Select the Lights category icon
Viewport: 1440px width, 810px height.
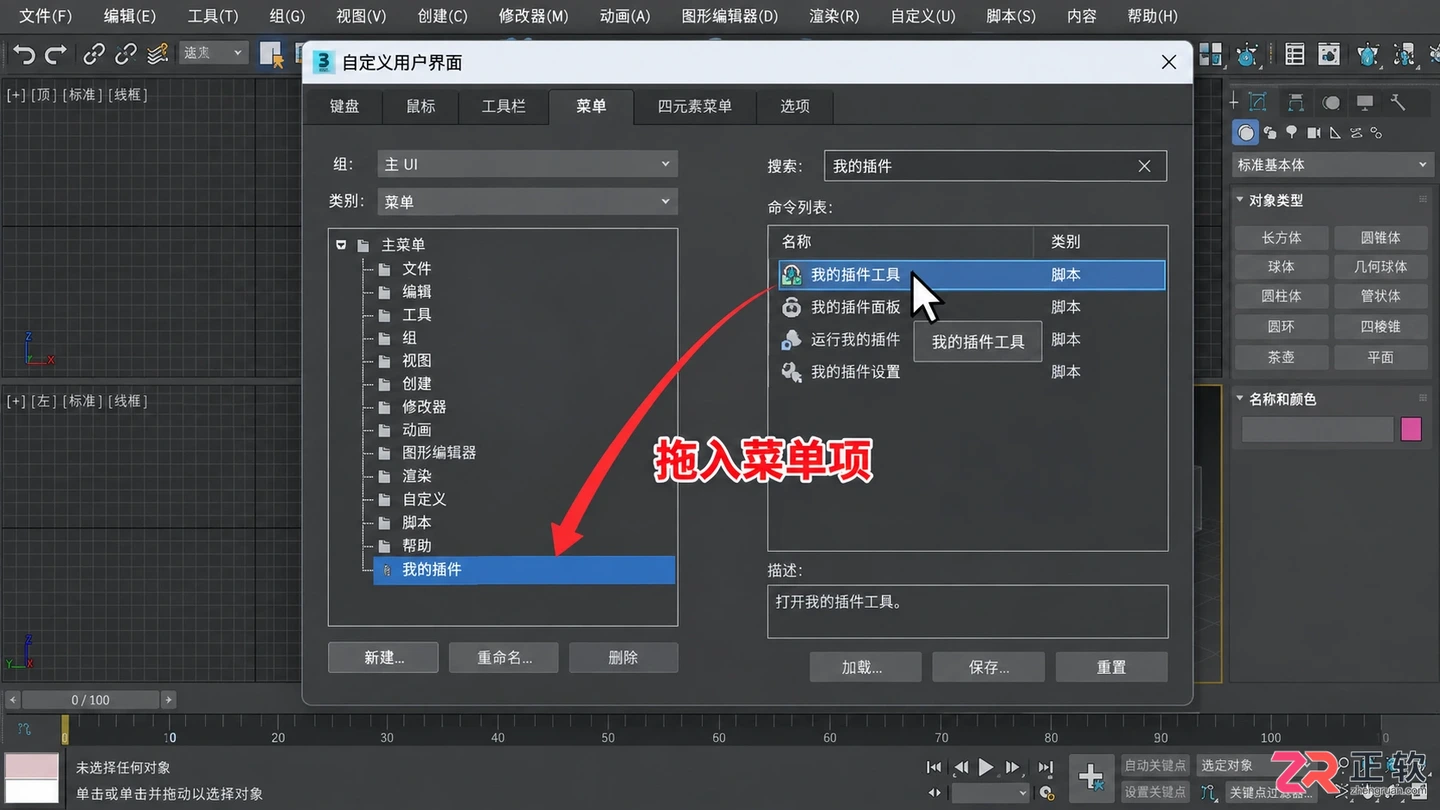(x=1292, y=132)
